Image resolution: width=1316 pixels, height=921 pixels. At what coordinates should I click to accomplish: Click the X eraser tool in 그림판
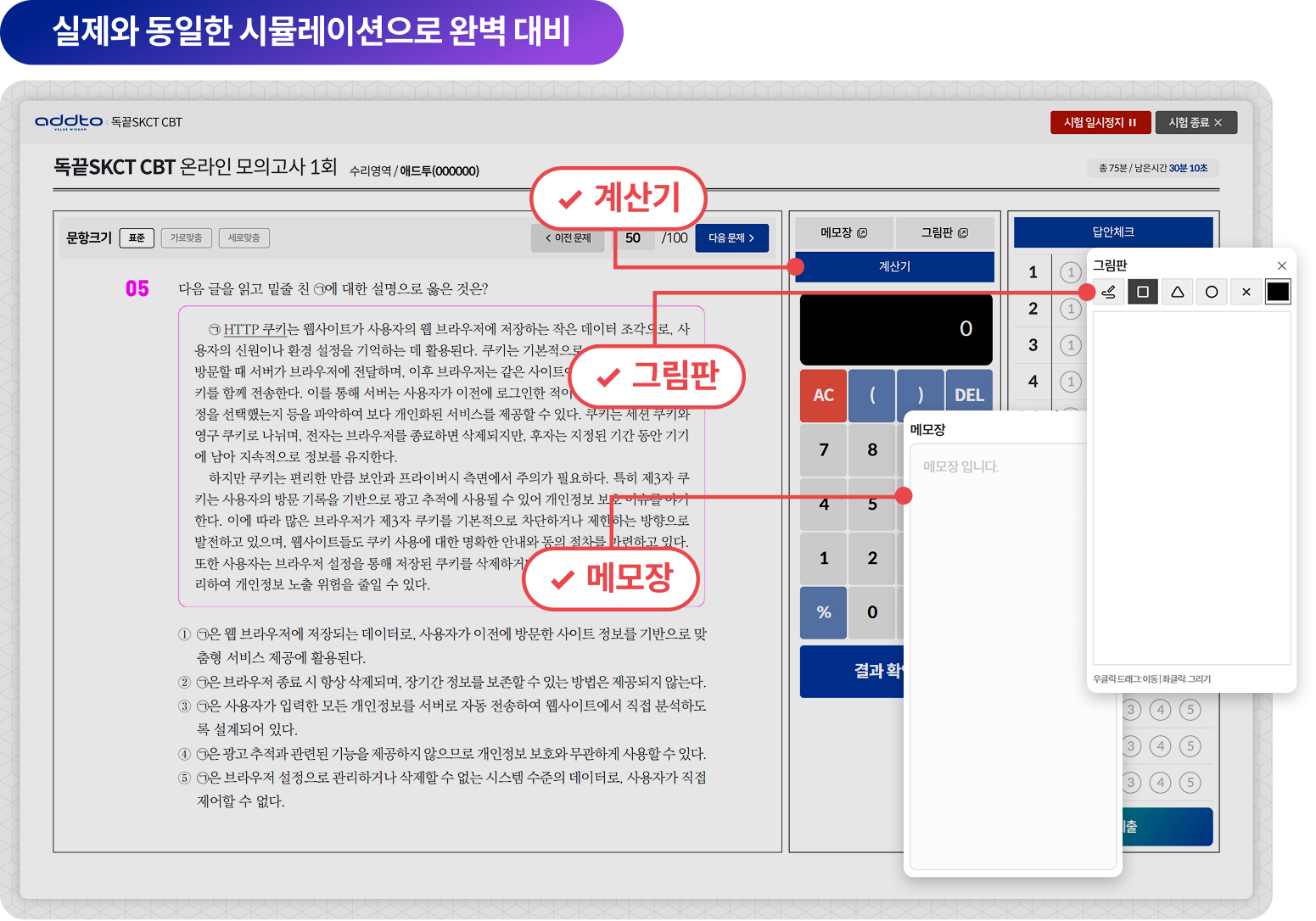pyautogui.click(x=1245, y=291)
